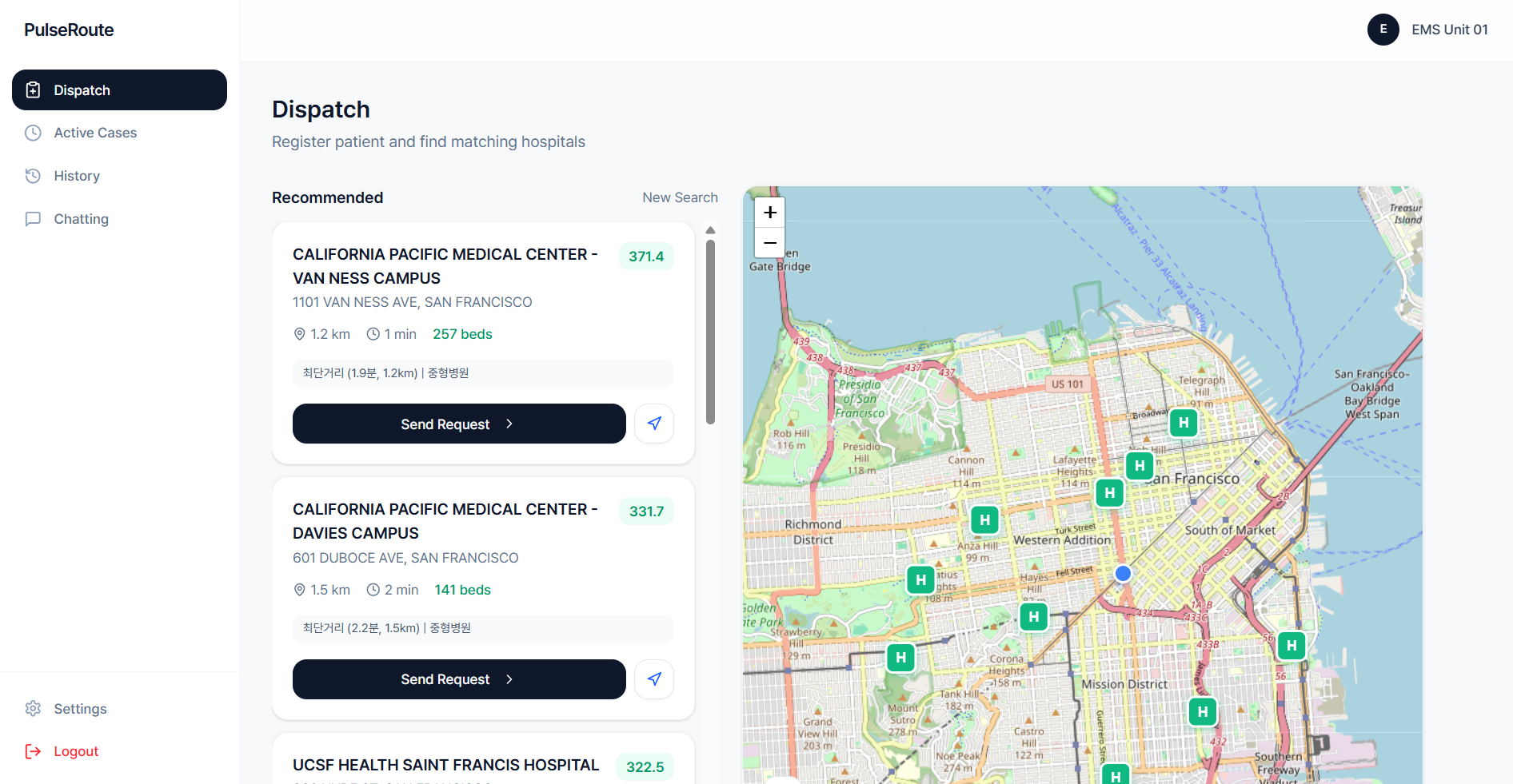Click the Chatting speech bubble icon

33,219
